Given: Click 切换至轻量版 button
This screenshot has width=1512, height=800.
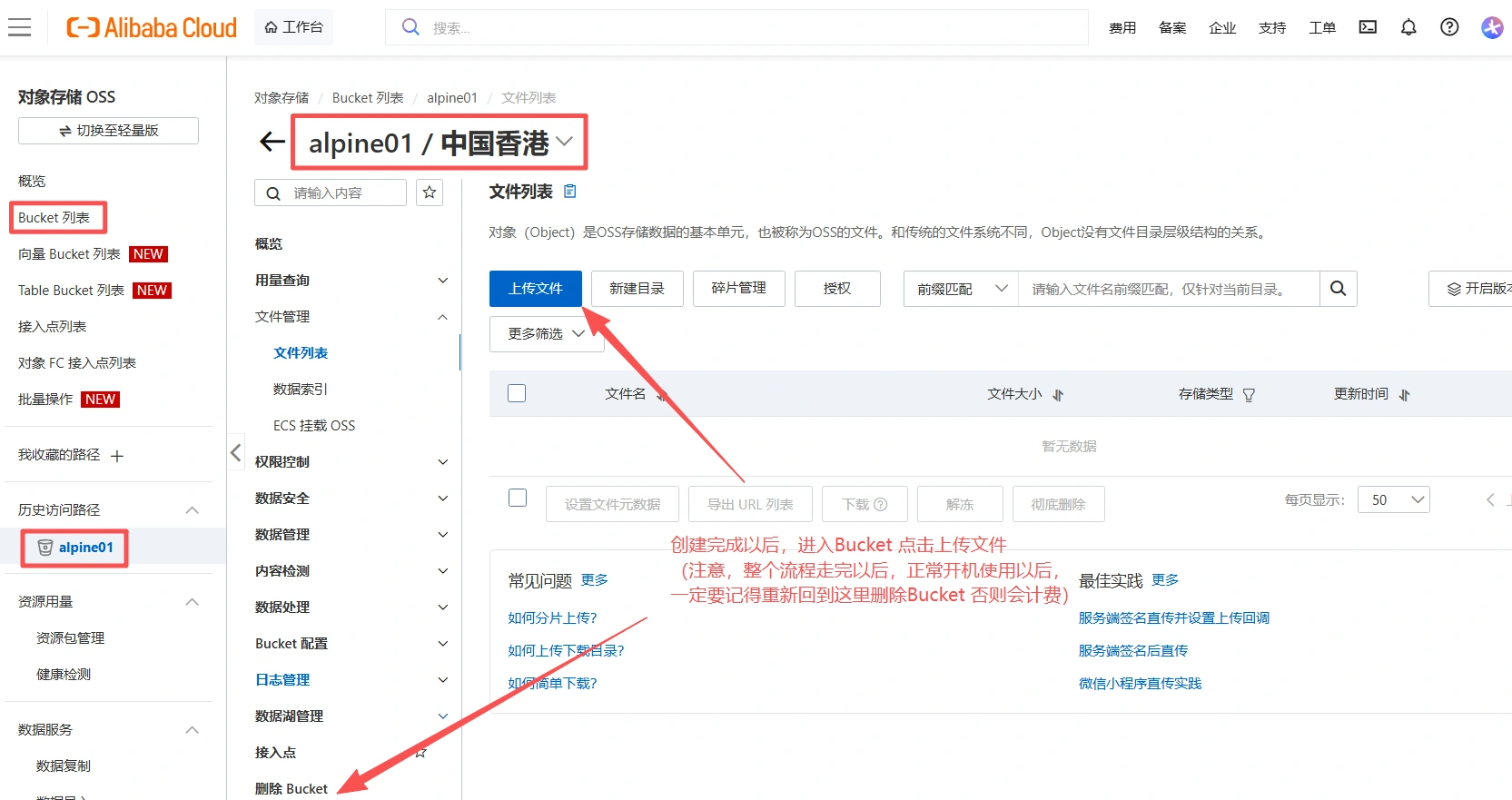Looking at the screenshot, I should [108, 131].
